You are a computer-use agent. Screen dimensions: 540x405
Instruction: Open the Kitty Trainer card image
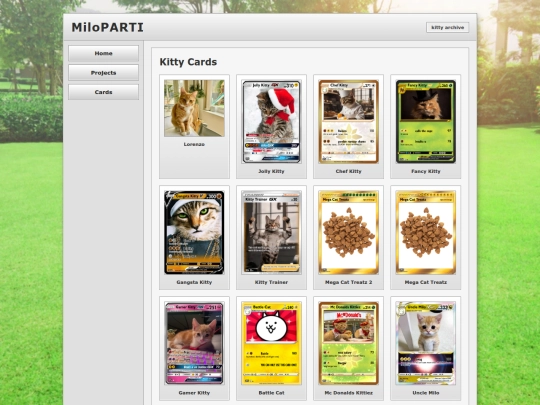[271, 232]
